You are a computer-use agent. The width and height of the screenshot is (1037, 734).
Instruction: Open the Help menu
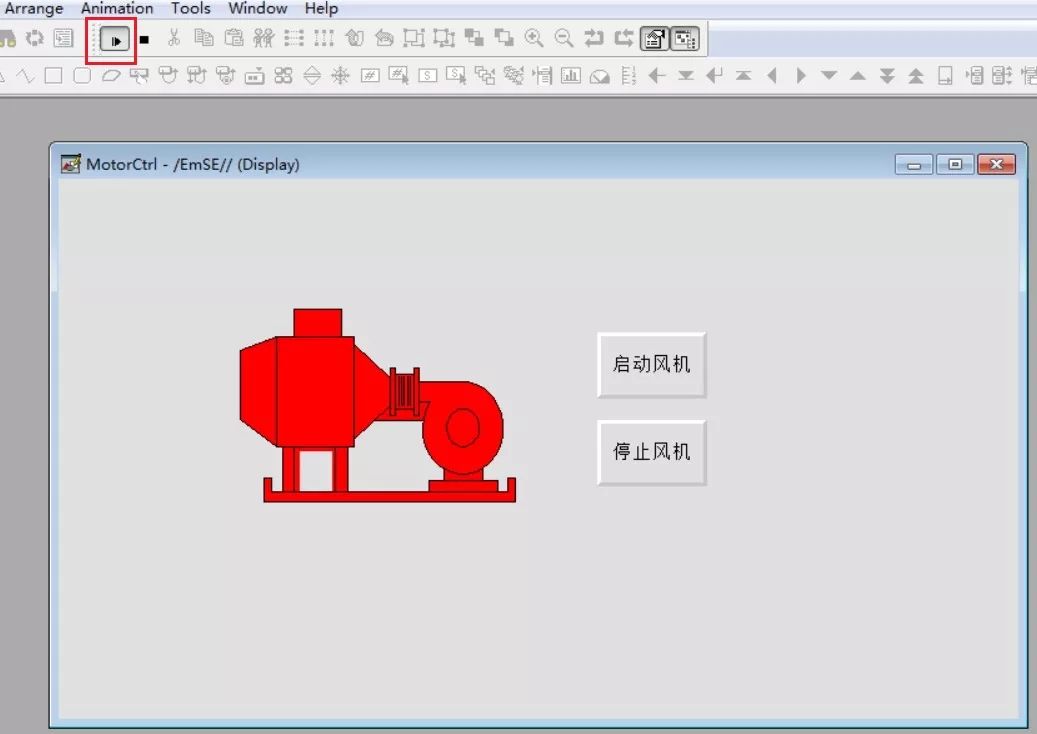coord(321,9)
